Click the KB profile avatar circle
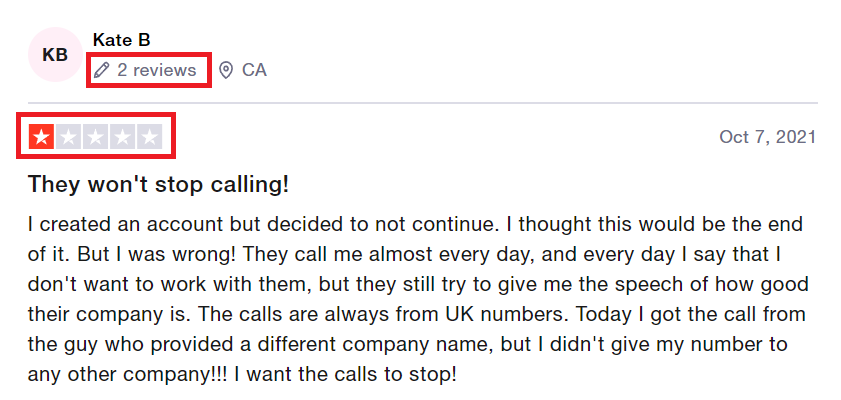The height and width of the screenshot is (400, 841). [55, 55]
